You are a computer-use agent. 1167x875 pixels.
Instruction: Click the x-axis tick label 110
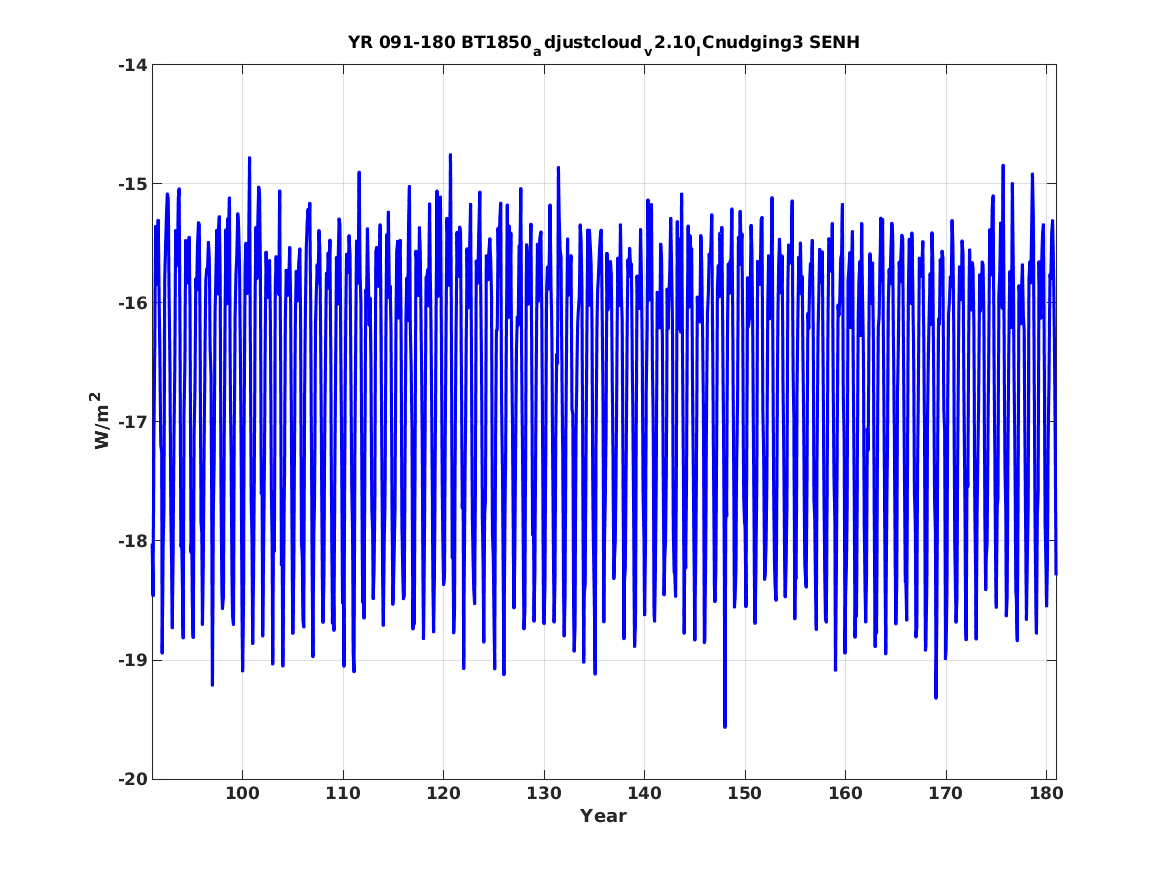[343, 793]
